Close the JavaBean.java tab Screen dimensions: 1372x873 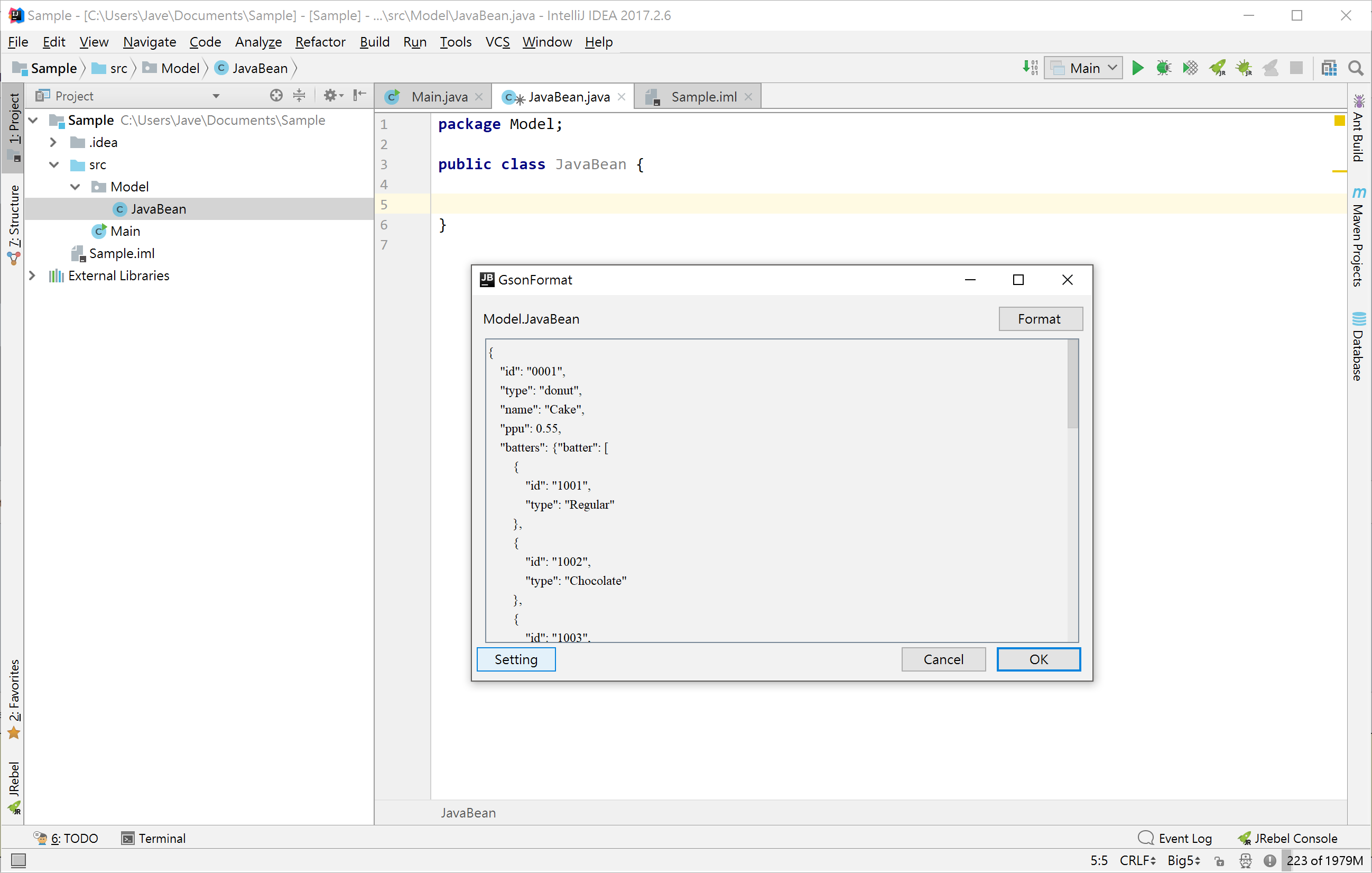622,97
